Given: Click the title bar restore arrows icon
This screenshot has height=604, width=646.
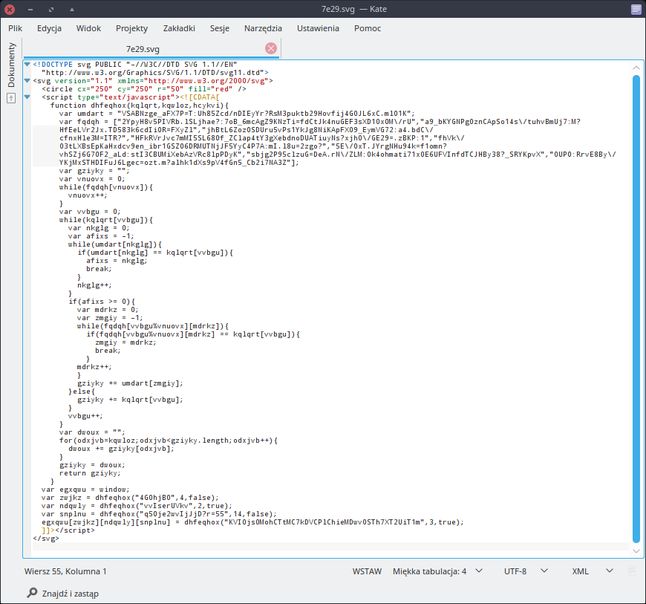Looking at the screenshot, I should pyautogui.click(x=51, y=9).
